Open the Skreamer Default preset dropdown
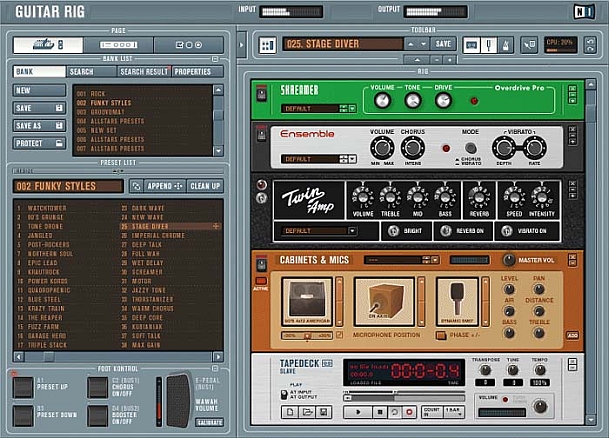Viewport: 609px width, 438px height. 352,108
